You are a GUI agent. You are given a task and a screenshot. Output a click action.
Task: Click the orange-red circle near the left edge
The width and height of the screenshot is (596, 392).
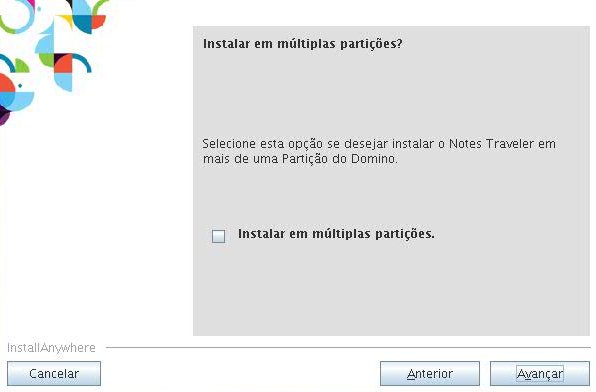[x=6, y=83]
